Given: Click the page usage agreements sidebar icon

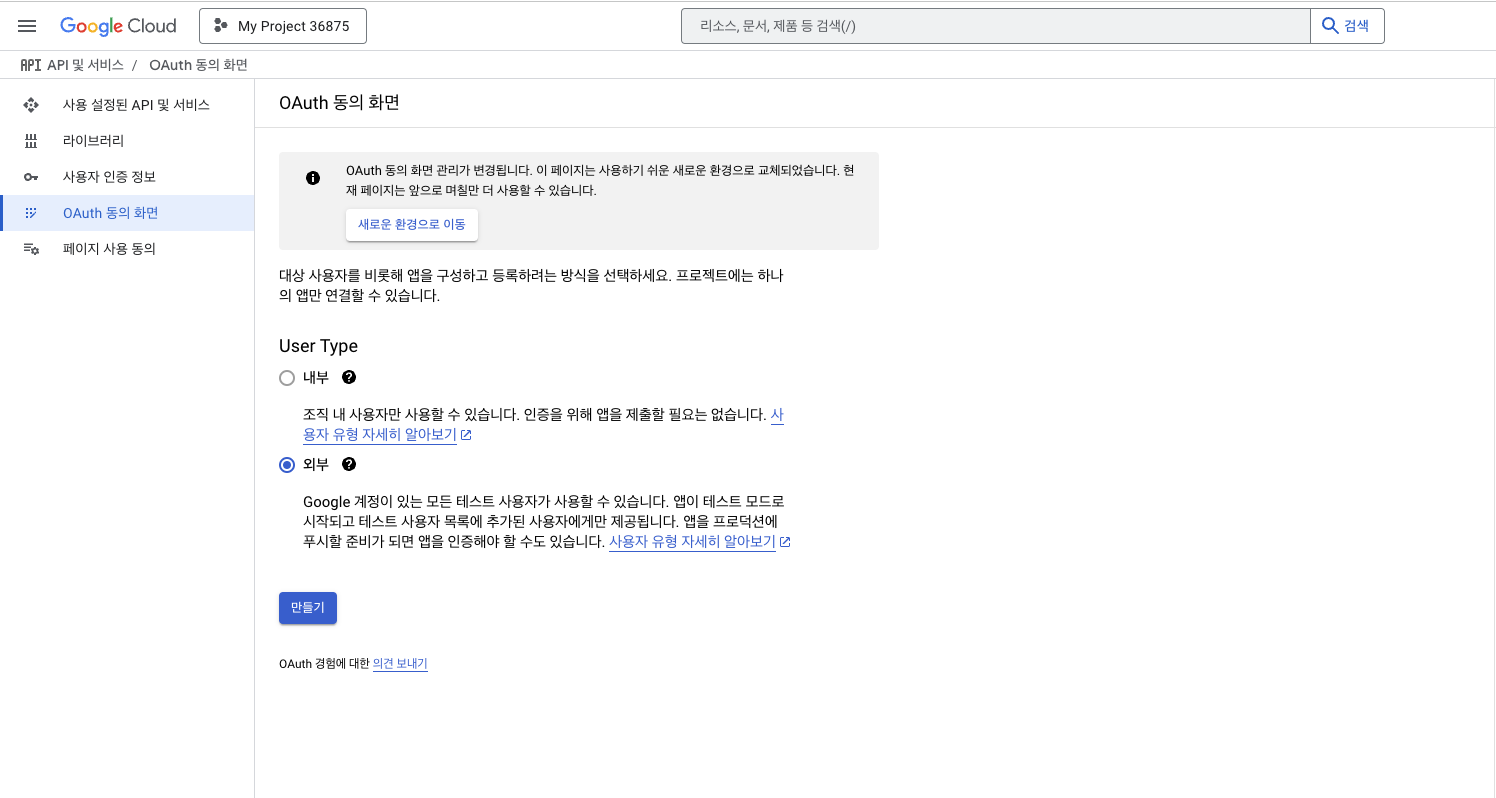Looking at the screenshot, I should coord(31,249).
